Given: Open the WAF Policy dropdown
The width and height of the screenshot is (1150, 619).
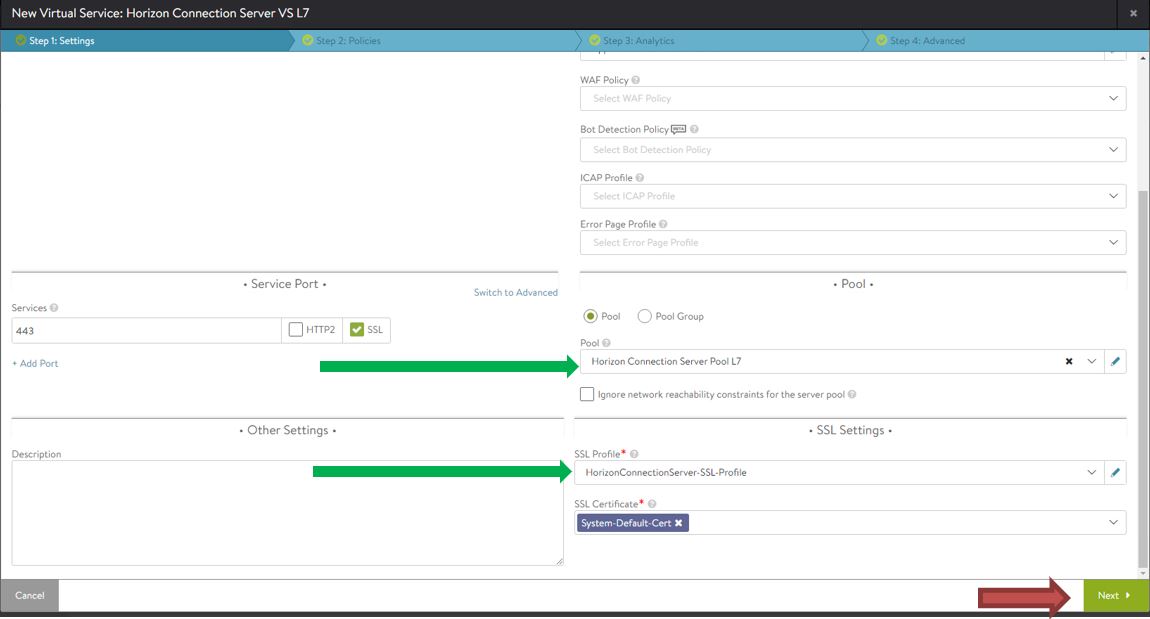Looking at the screenshot, I should (x=853, y=98).
